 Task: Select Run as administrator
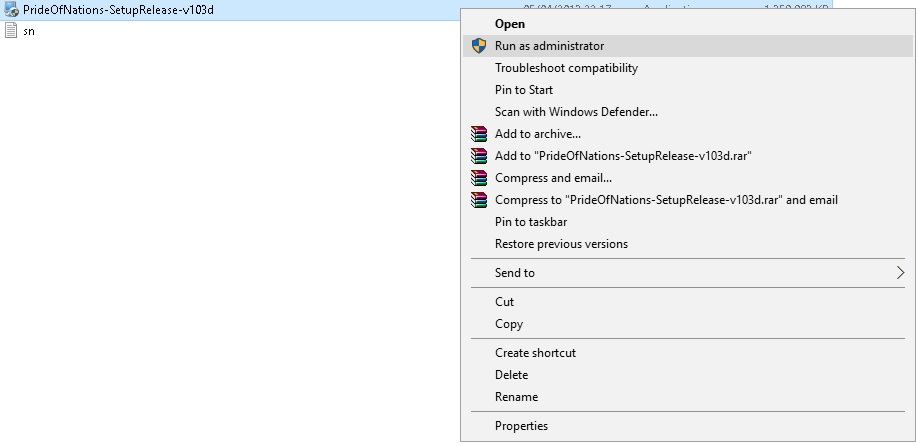click(549, 46)
